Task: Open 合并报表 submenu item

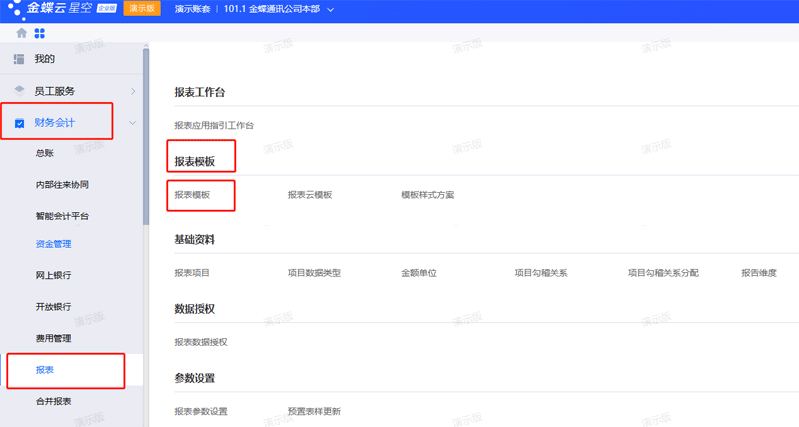Action: point(54,402)
